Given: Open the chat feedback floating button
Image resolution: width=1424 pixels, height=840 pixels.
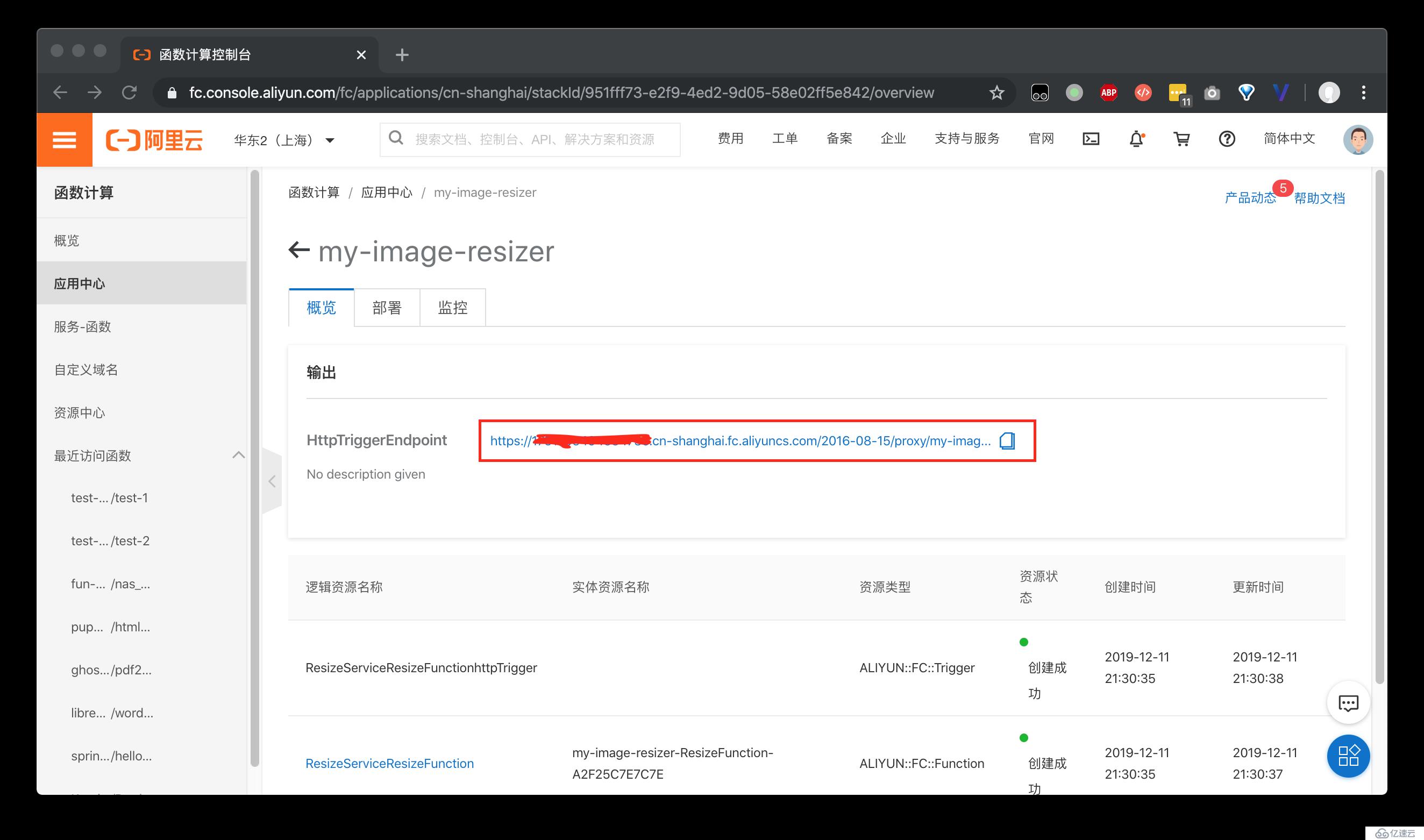Looking at the screenshot, I should click(x=1348, y=702).
